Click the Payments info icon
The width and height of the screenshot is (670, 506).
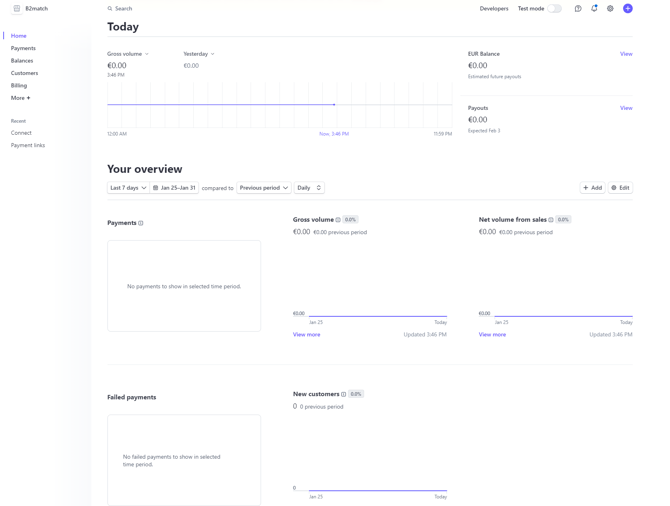tap(141, 223)
